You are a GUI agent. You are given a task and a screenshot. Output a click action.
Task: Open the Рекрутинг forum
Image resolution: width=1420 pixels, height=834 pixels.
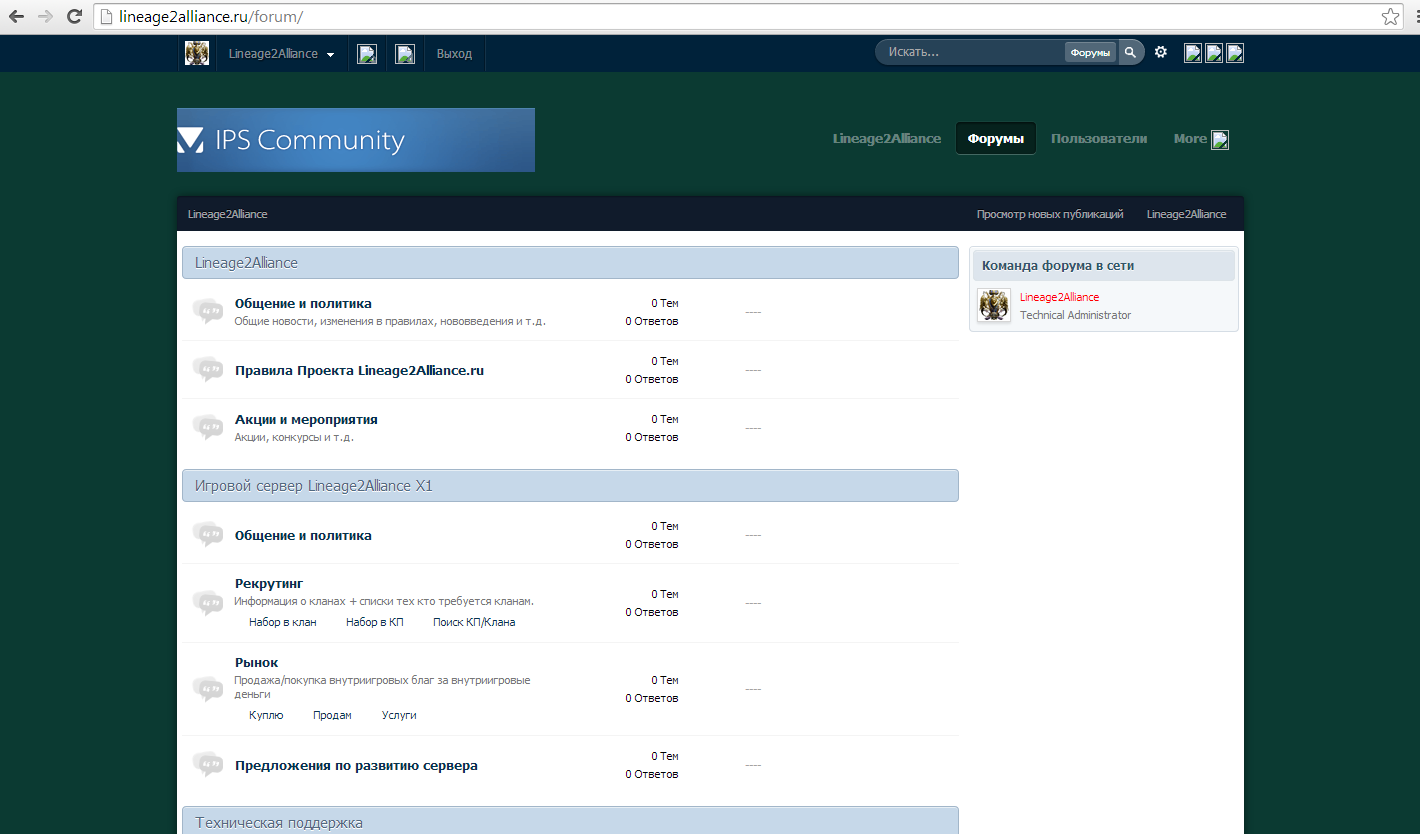click(269, 583)
